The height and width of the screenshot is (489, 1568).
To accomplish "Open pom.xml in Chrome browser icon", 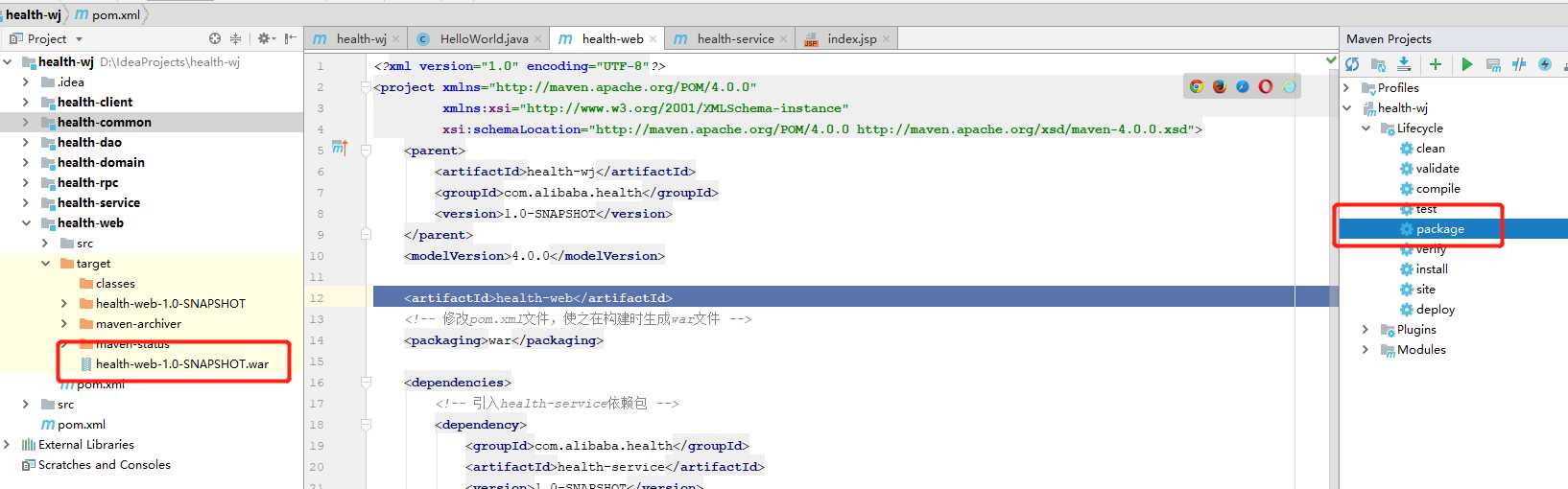I will point(1197,86).
